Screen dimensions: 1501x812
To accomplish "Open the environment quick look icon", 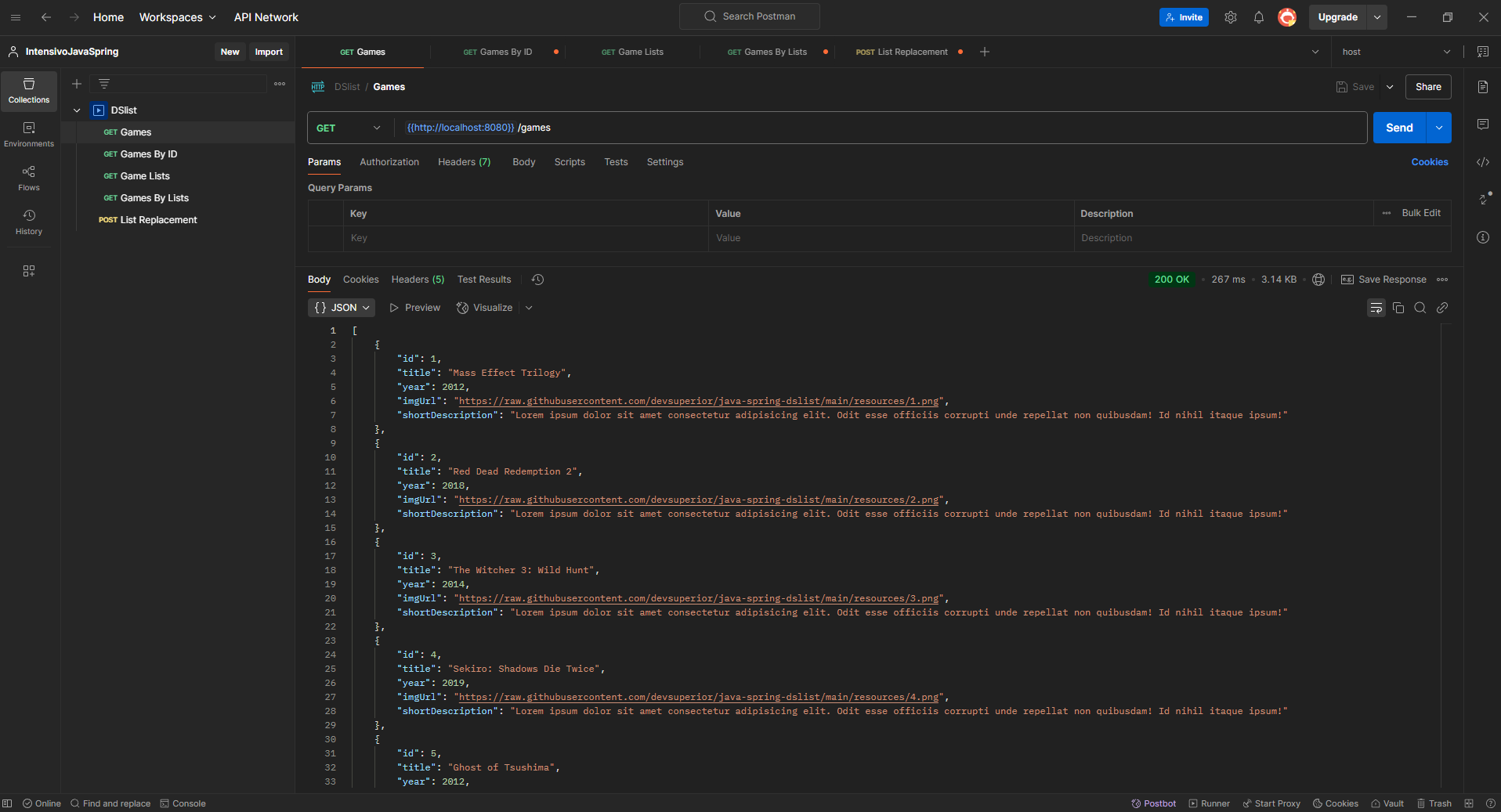I will click(x=1483, y=52).
